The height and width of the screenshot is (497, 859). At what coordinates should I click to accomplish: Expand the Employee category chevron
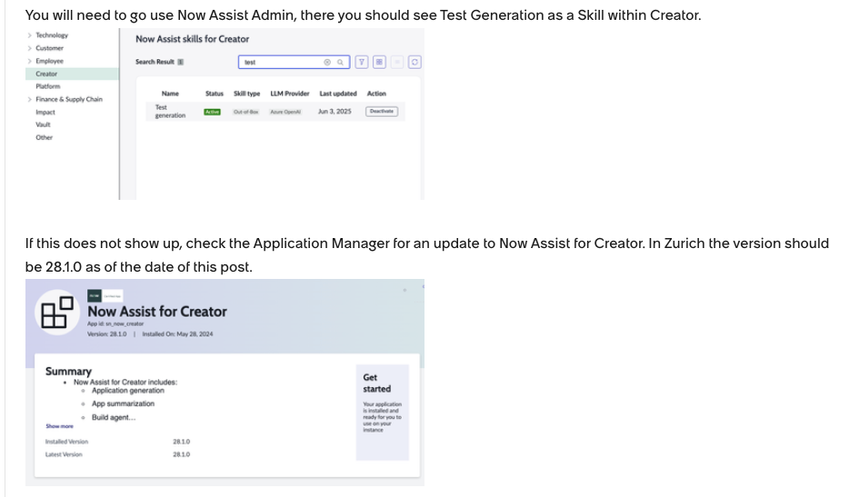pos(30,61)
